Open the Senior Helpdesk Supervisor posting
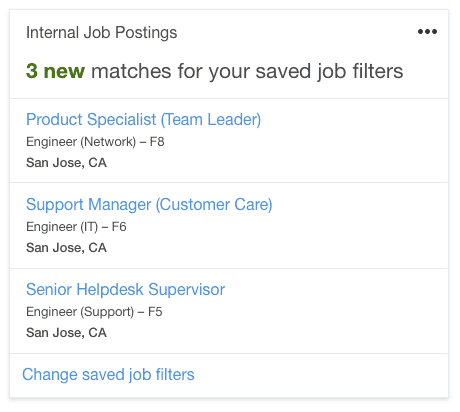This screenshot has height=412, width=460. click(125, 289)
